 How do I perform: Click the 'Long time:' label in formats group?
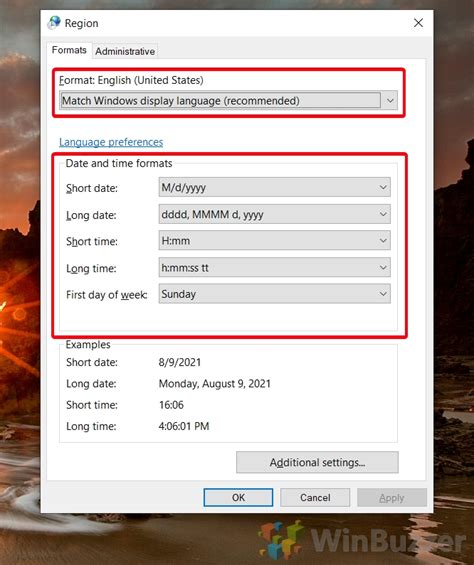point(91,268)
